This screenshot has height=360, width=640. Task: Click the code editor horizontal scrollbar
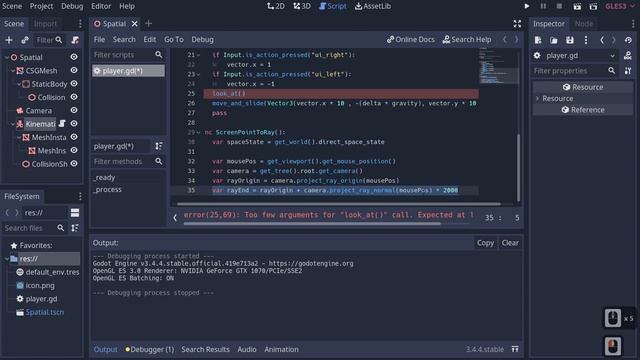pos(339,204)
